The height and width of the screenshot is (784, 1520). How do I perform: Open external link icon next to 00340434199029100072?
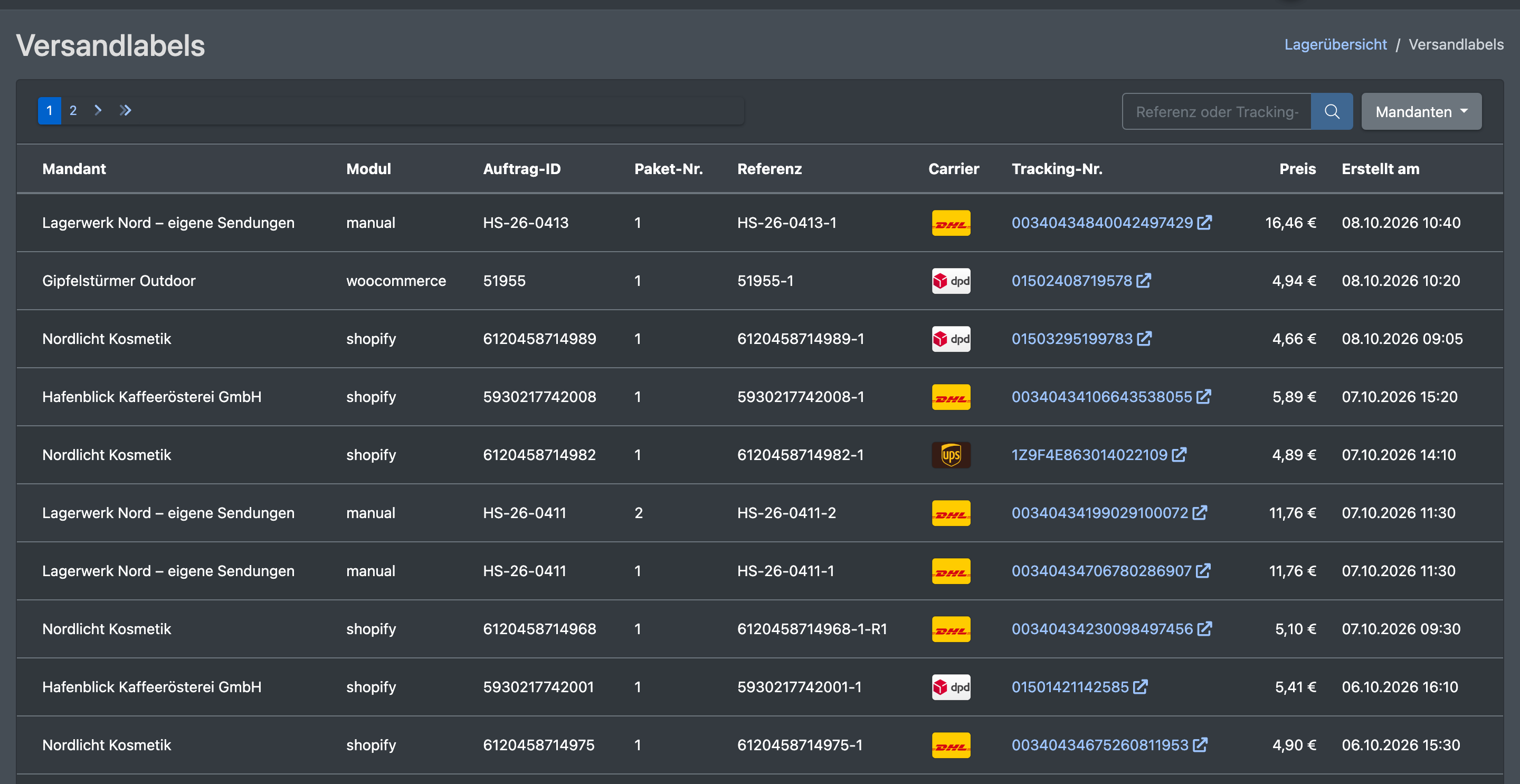tap(1200, 513)
